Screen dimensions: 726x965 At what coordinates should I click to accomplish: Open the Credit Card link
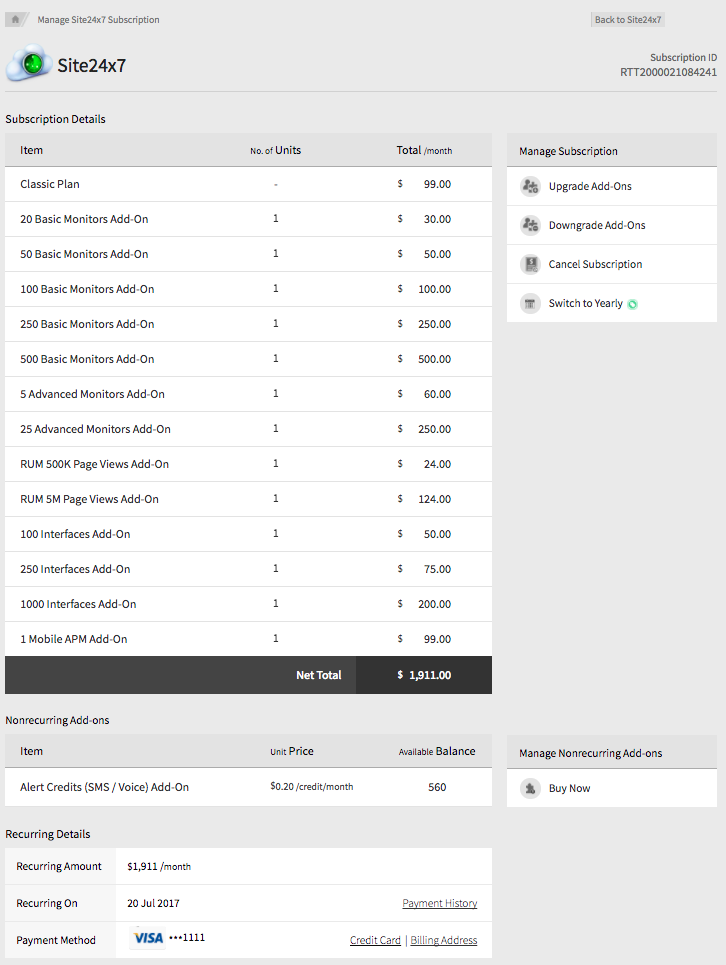tap(375, 940)
